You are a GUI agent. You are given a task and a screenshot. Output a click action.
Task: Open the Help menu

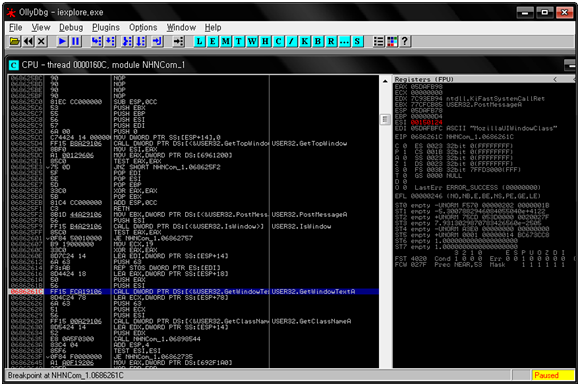click(213, 28)
